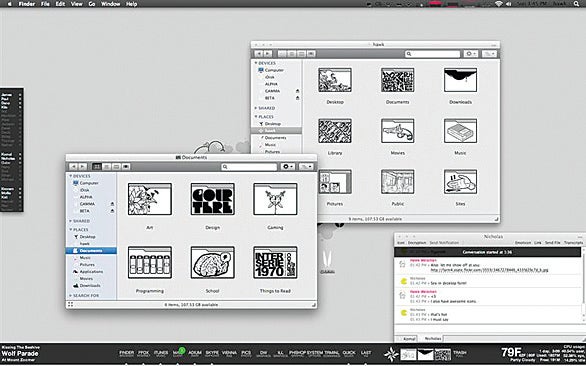The height and width of the screenshot is (366, 586).
Task: Open the flickr link in conversation
Action: coord(489,270)
